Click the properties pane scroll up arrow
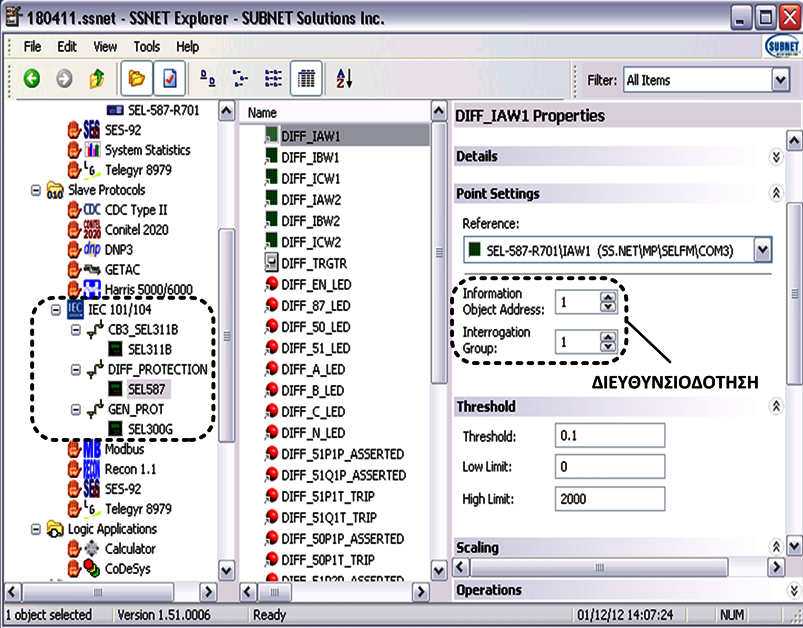803x628 pixels. coord(794,140)
